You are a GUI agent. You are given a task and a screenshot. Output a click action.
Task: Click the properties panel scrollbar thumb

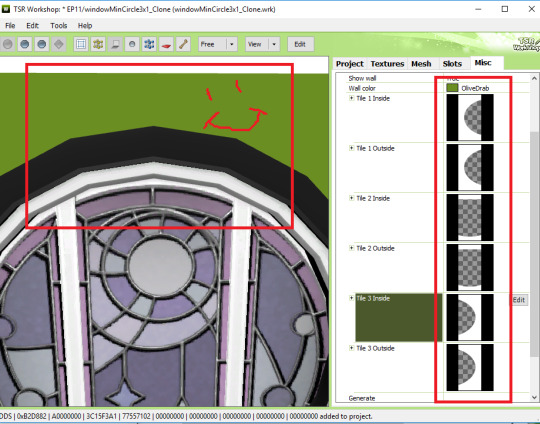pos(534,244)
